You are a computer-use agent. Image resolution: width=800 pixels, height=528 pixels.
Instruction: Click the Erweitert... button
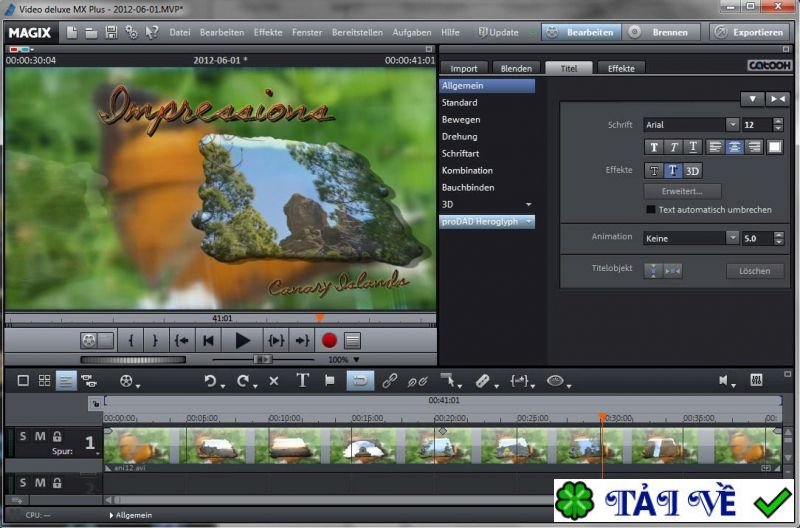682,191
